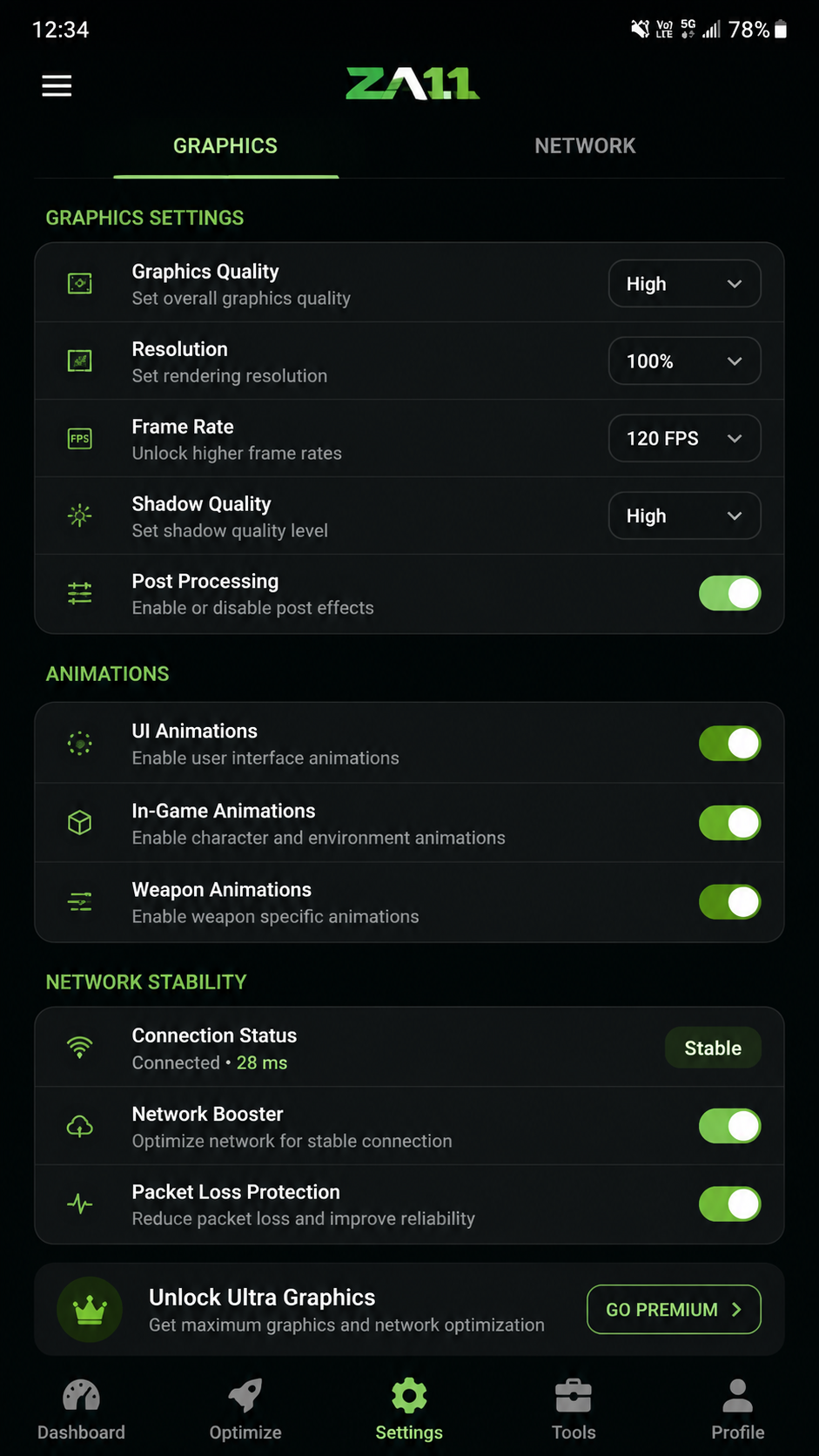
Task: Open the Resolution 100% dropdown
Action: click(685, 361)
